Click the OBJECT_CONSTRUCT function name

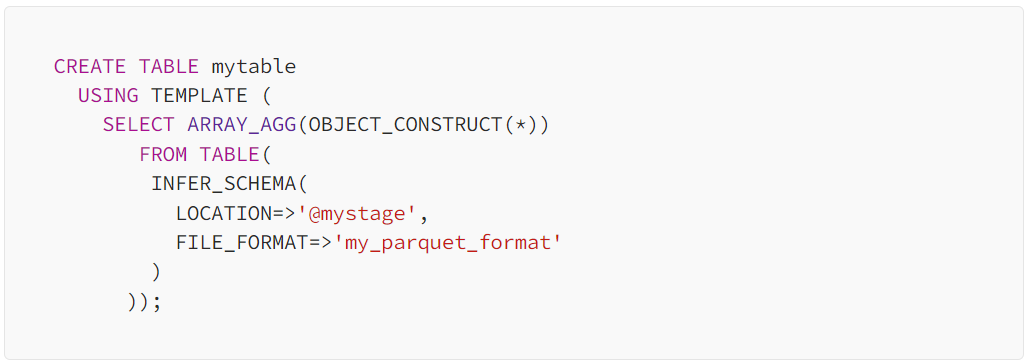pyautogui.click(x=405, y=126)
